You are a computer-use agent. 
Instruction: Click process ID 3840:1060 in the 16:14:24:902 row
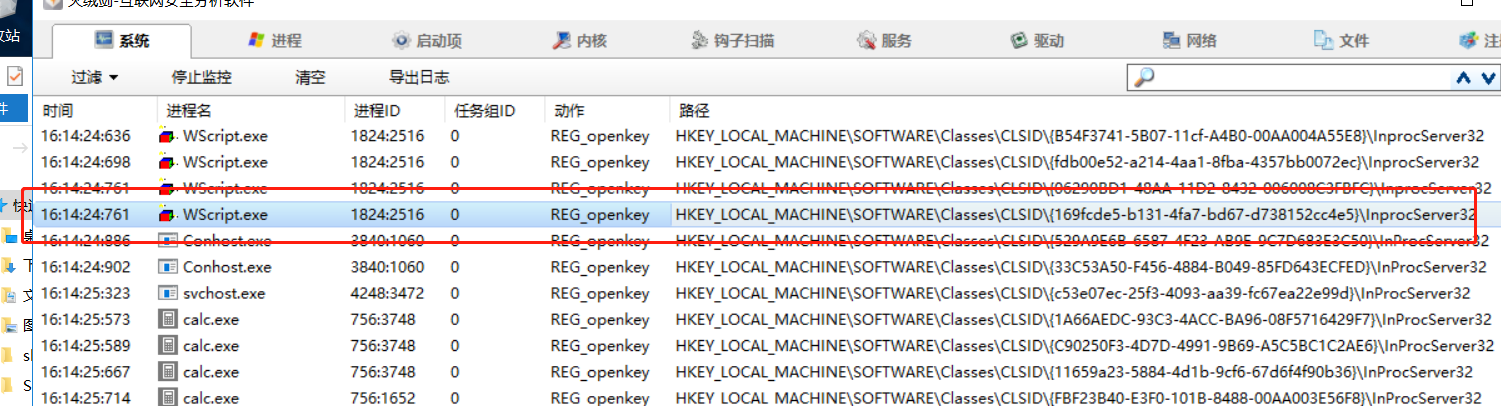click(387, 267)
